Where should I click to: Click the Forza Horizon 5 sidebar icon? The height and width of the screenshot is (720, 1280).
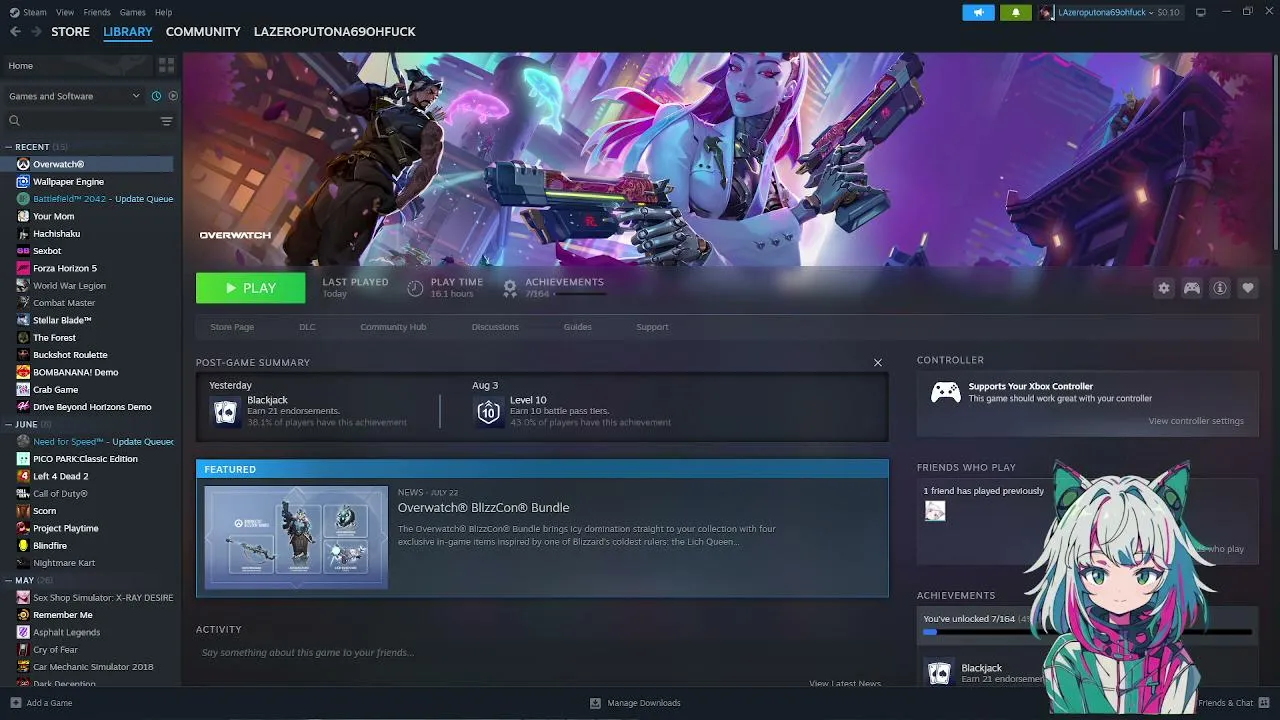point(23,268)
